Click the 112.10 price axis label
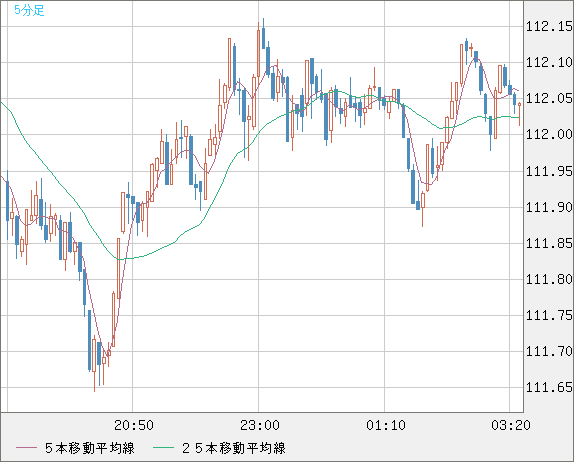Image resolution: width=574 pixels, height=462 pixels. coord(549,63)
